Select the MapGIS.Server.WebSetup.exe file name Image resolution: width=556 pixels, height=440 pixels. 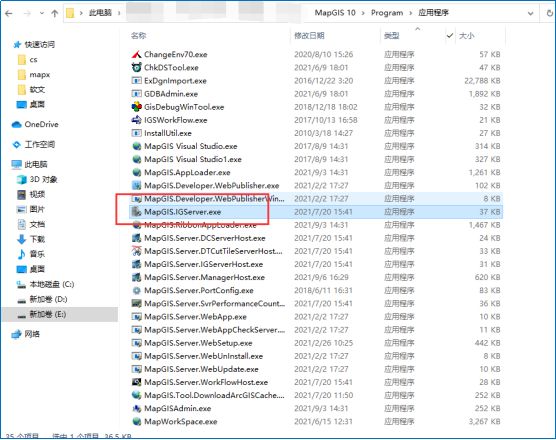tap(198, 343)
